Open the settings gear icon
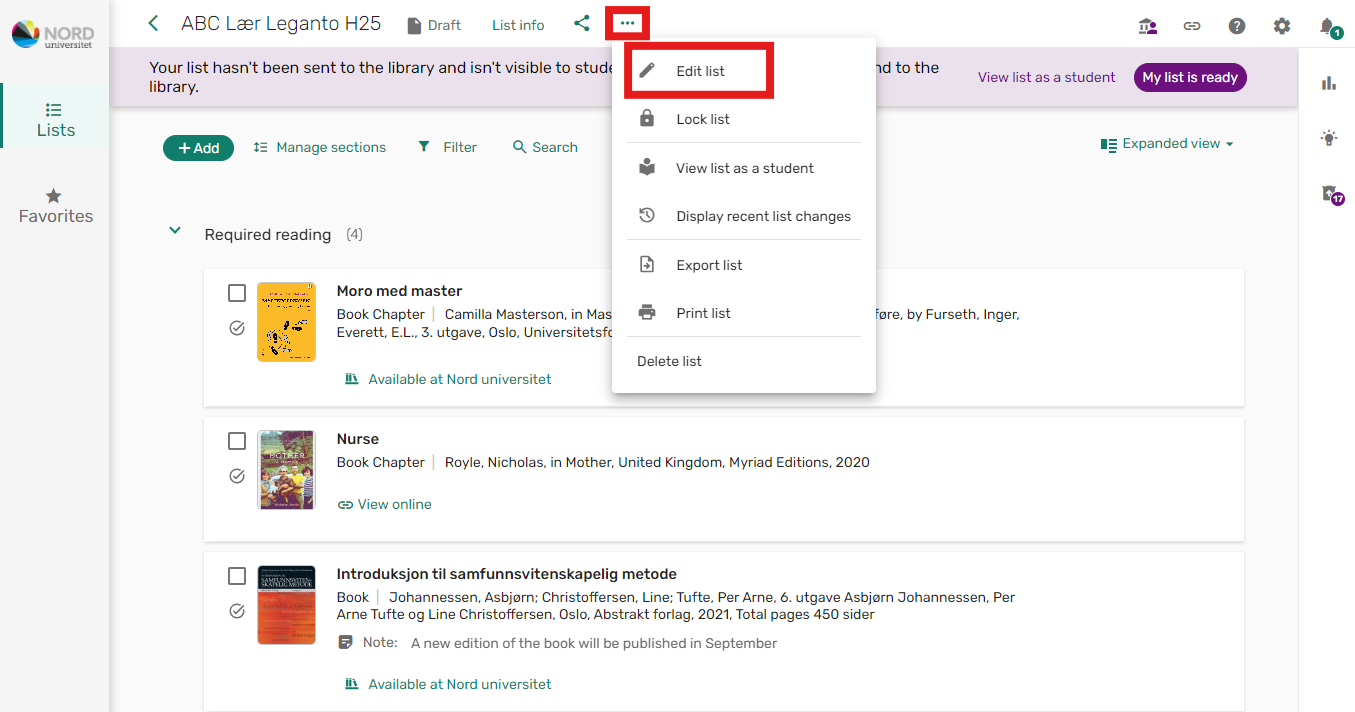 [1282, 26]
